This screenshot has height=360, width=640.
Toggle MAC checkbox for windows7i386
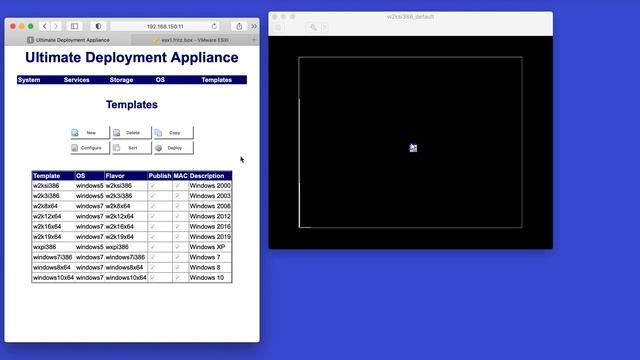click(178, 257)
